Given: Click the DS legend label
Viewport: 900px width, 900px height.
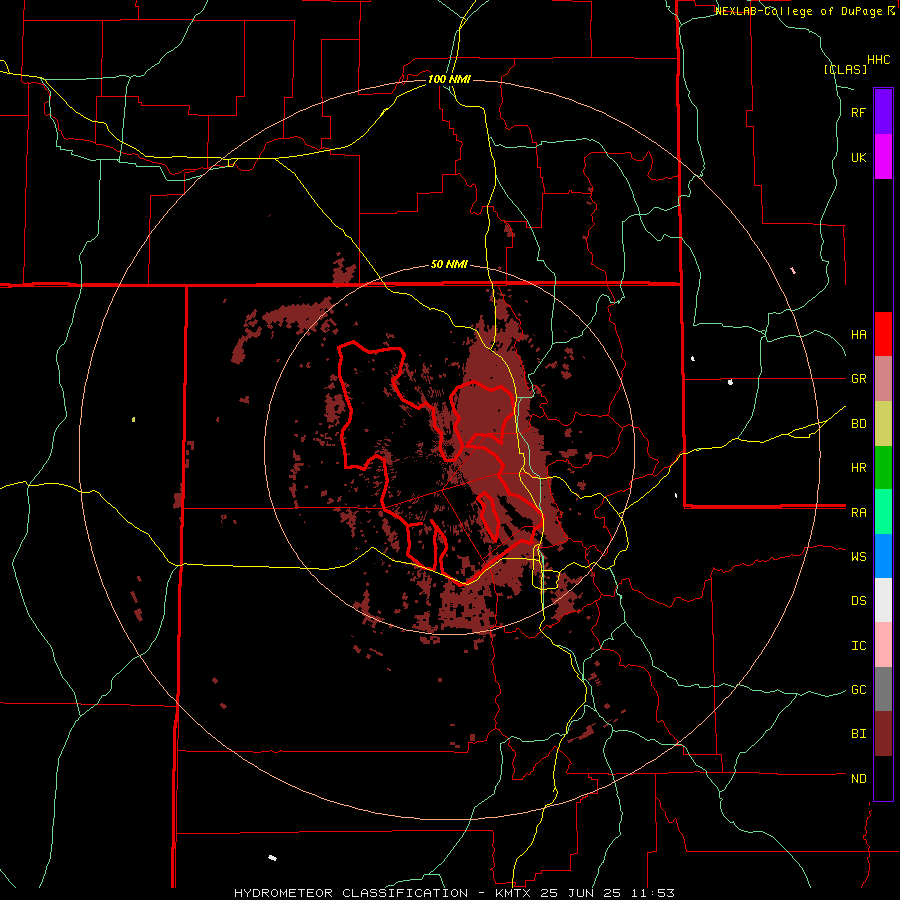Looking at the screenshot, I should (858, 600).
